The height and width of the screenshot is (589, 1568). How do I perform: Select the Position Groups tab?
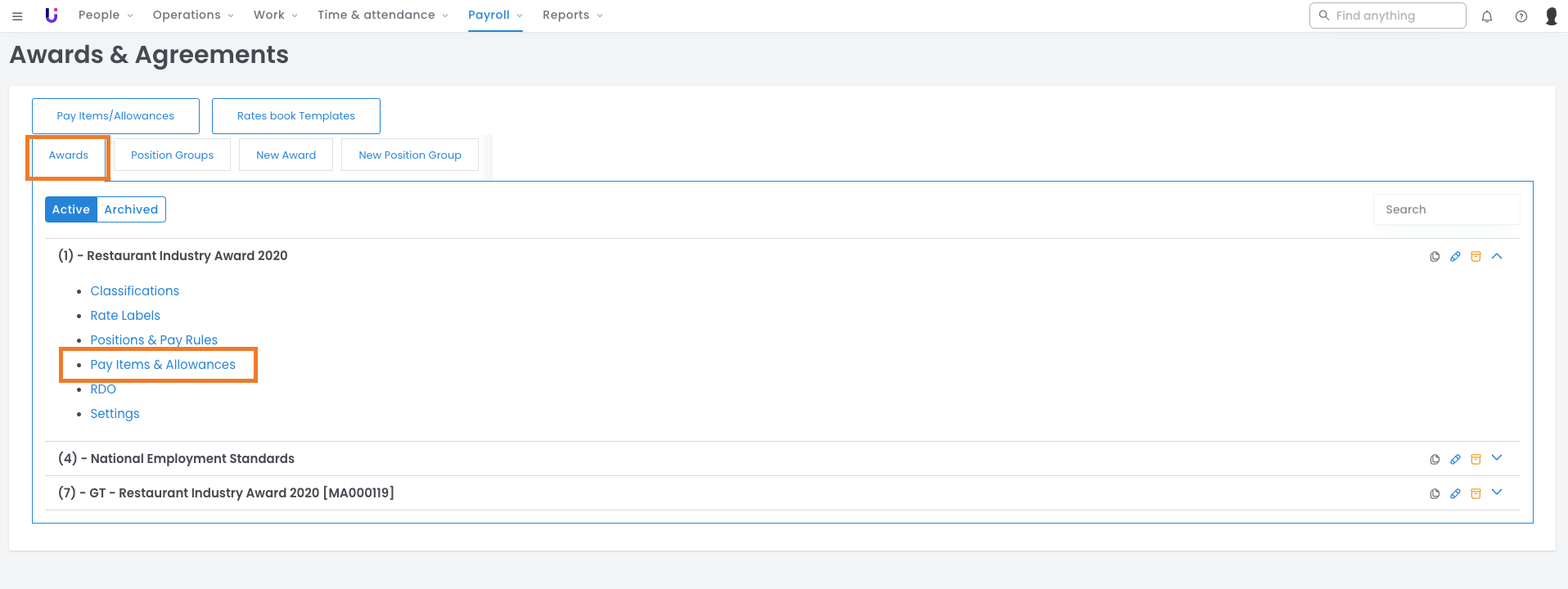tap(172, 155)
